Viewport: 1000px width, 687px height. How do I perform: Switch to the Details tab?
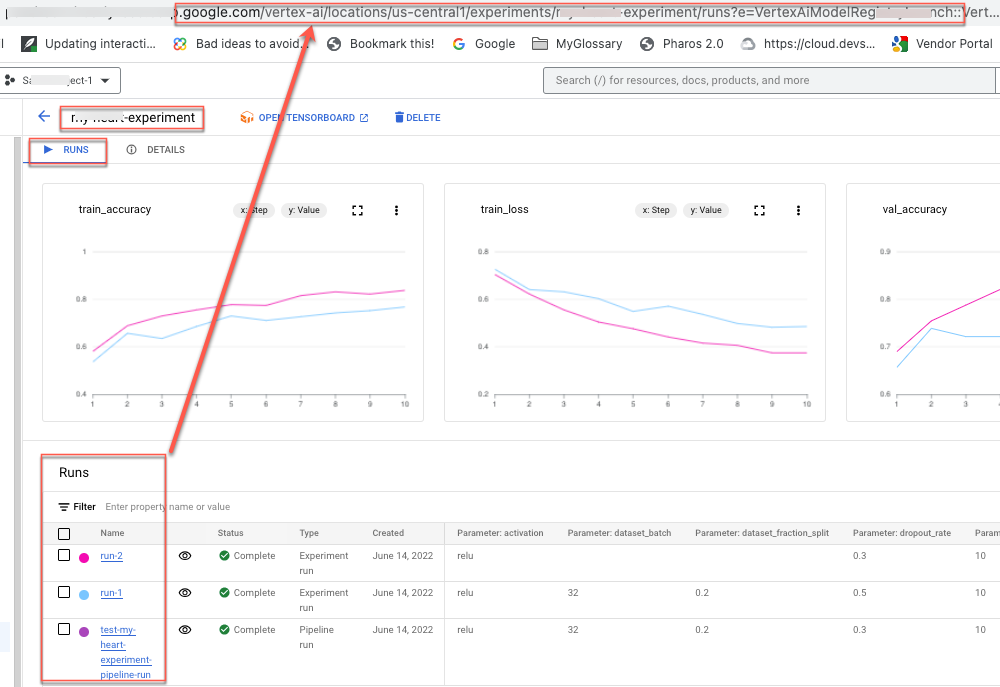pyautogui.click(x=156, y=150)
